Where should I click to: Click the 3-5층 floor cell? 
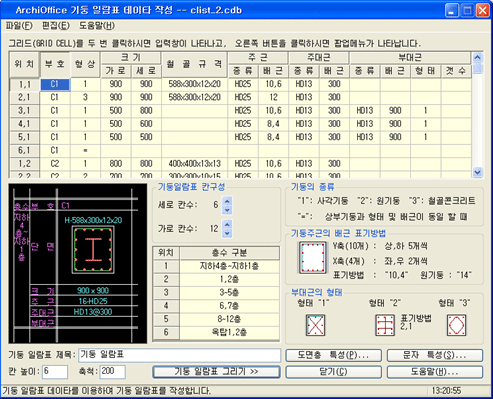point(230,293)
